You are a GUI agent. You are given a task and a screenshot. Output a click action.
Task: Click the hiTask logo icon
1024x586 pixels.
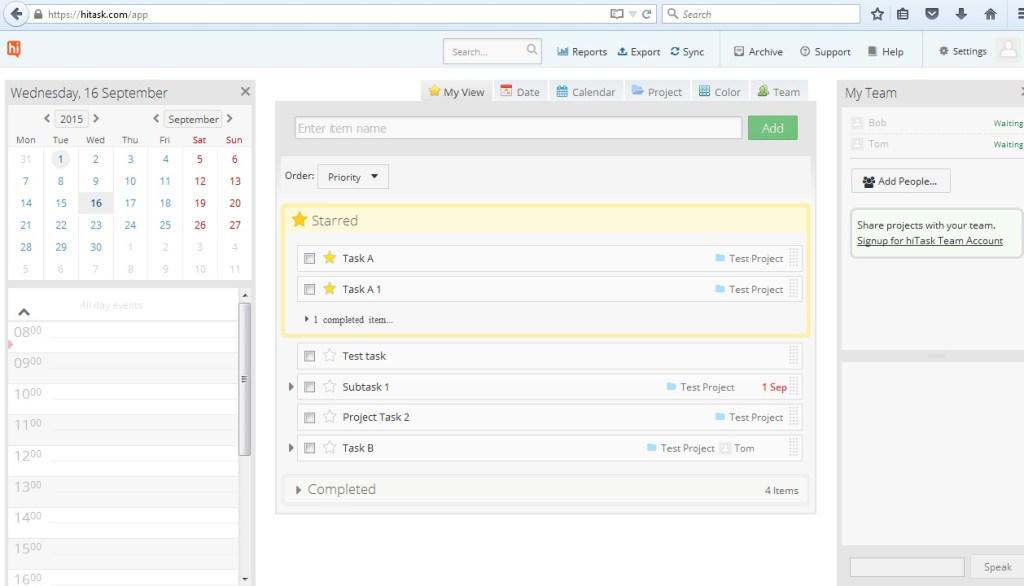pyautogui.click(x=14, y=49)
